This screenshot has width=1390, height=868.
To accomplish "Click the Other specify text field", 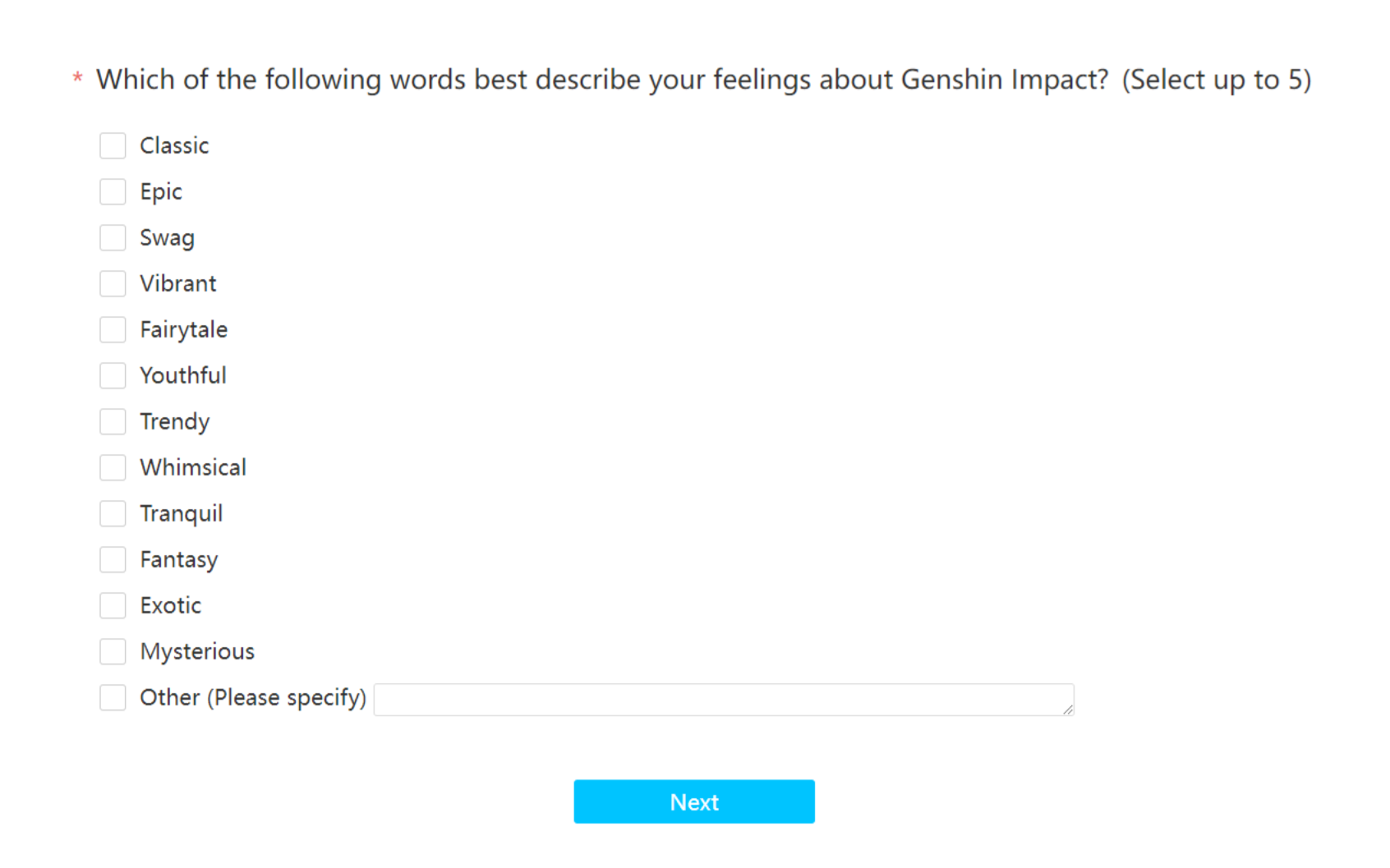I will click(x=723, y=700).
